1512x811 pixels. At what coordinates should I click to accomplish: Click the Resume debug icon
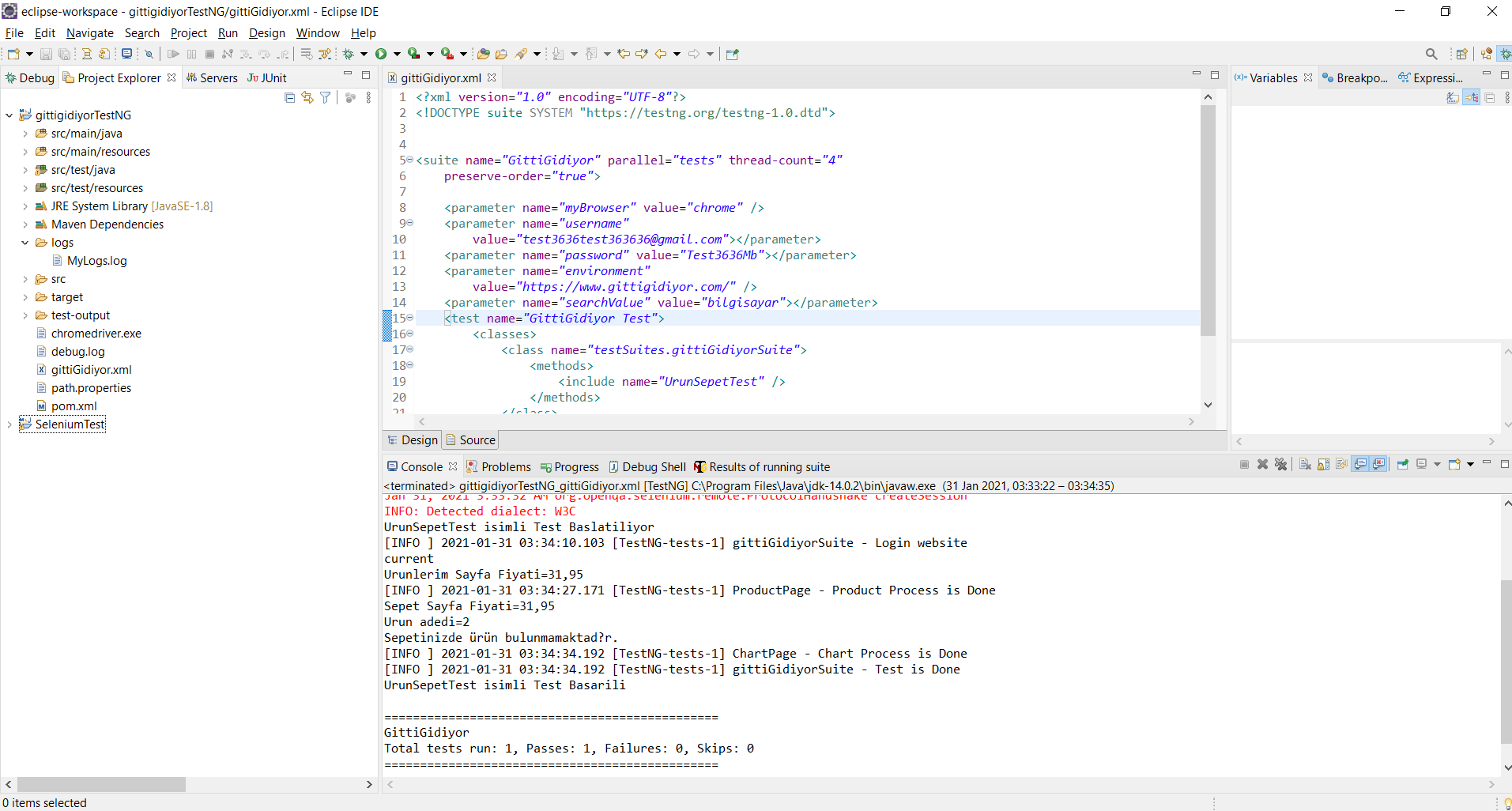173,54
